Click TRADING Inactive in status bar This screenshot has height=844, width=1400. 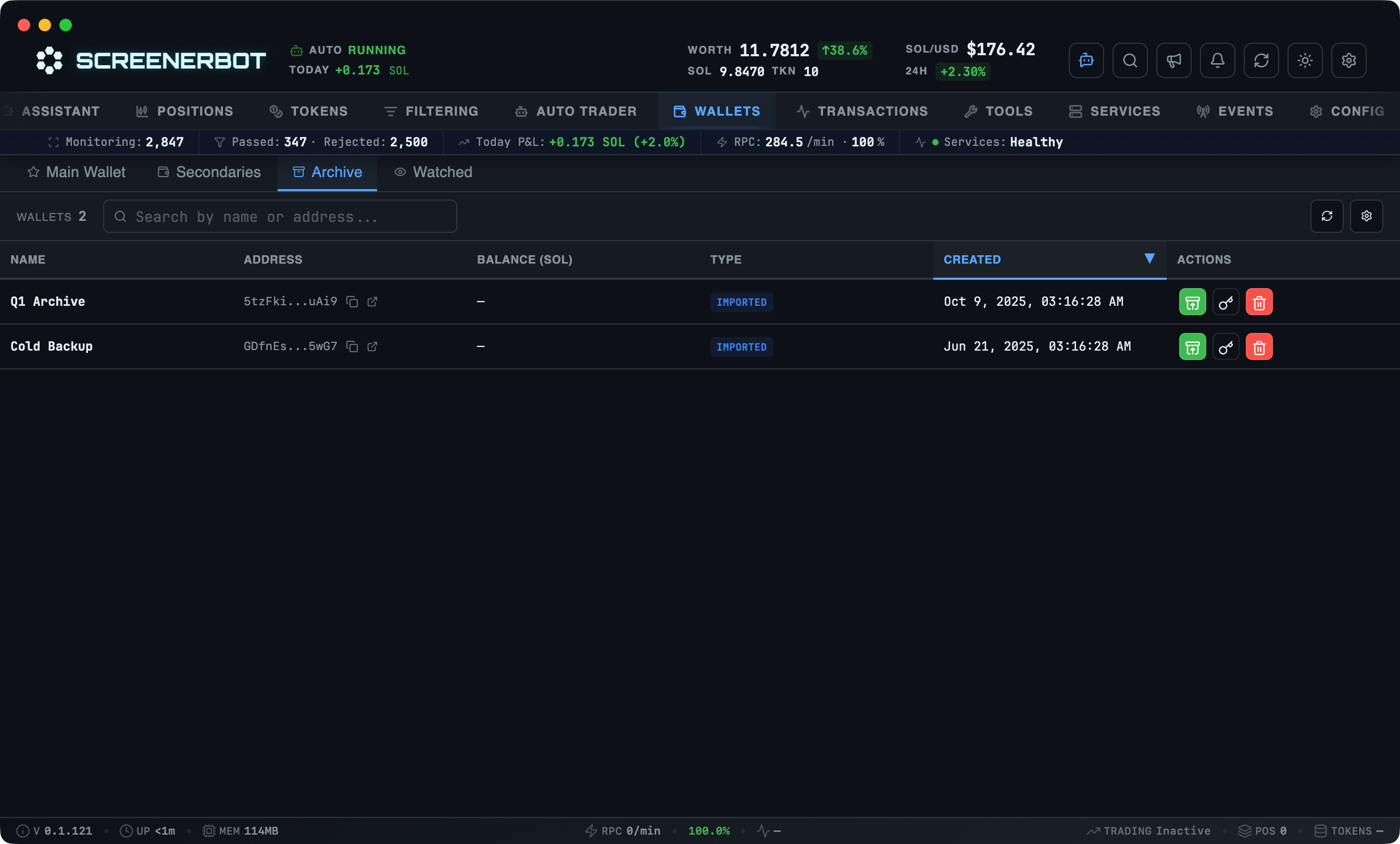click(1148, 831)
